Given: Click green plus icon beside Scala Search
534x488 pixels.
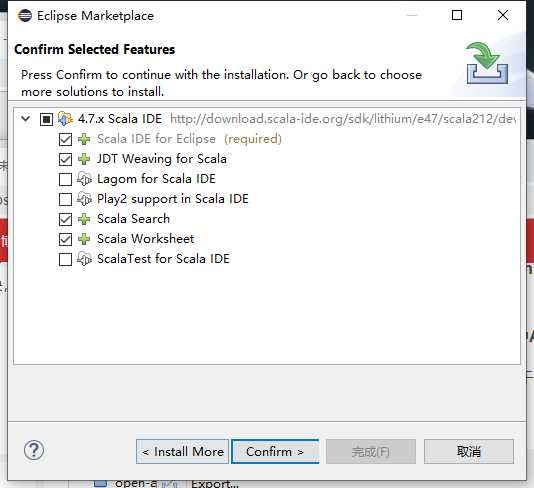Looking at the screenshot, I should click(x=84, y=219).
